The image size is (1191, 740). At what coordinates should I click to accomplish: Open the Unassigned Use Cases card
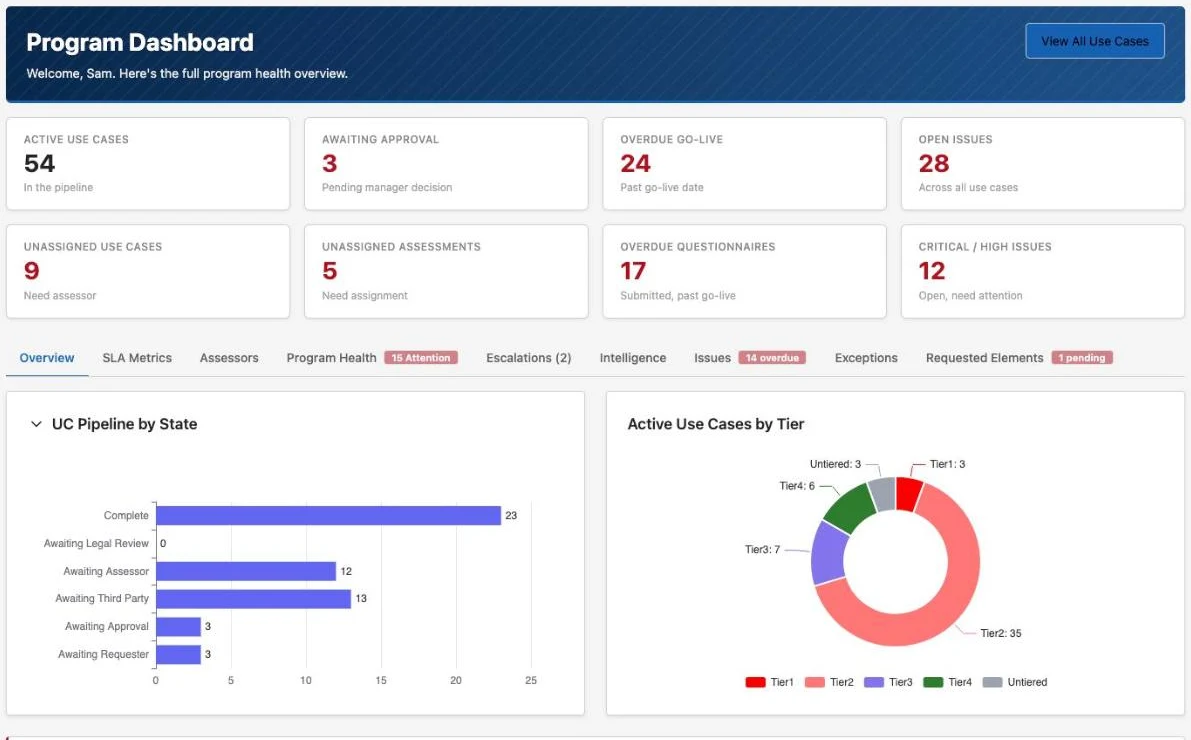[148, 271]
